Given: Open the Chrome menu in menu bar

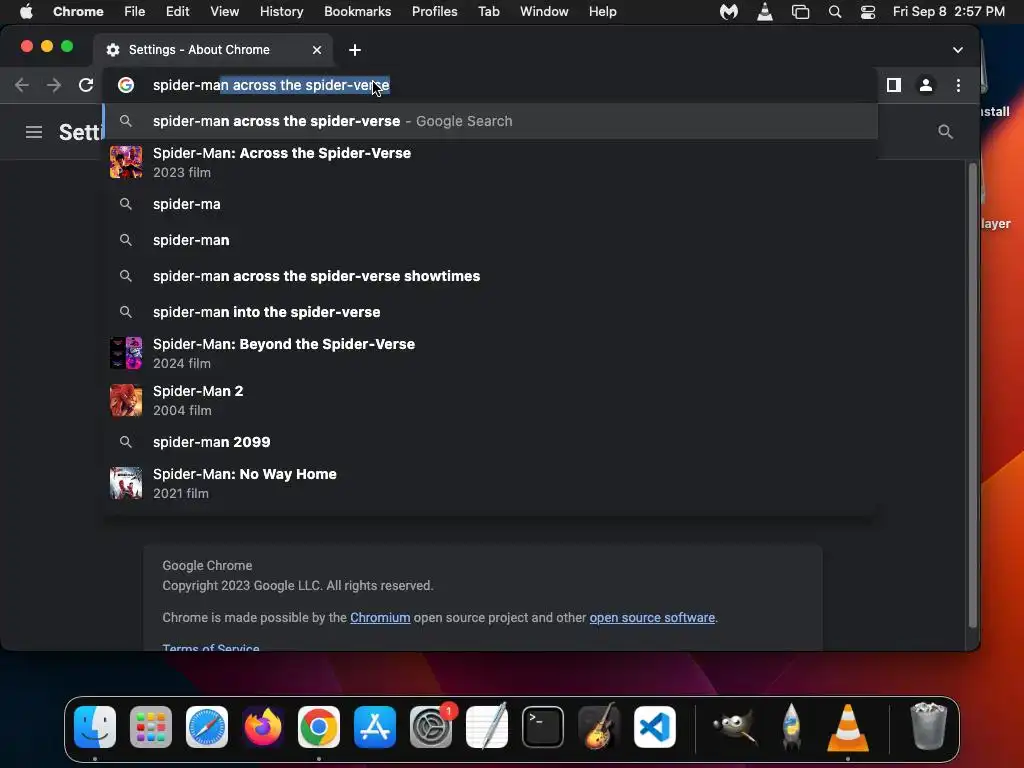Looking at the screenshot, I should pyautogui.click(x=78, y=11).
